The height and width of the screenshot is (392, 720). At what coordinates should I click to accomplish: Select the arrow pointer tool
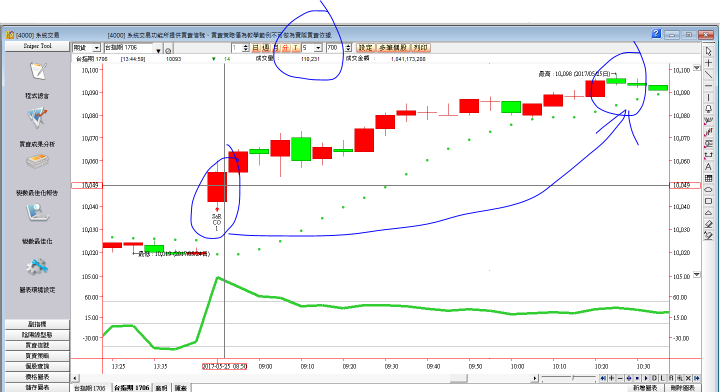click(x=708, y=51)
